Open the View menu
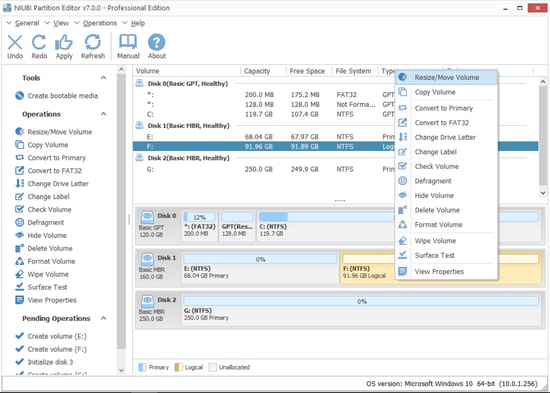Image resolution: width=550 pixels, height=393 pixels. click(61, 23)
